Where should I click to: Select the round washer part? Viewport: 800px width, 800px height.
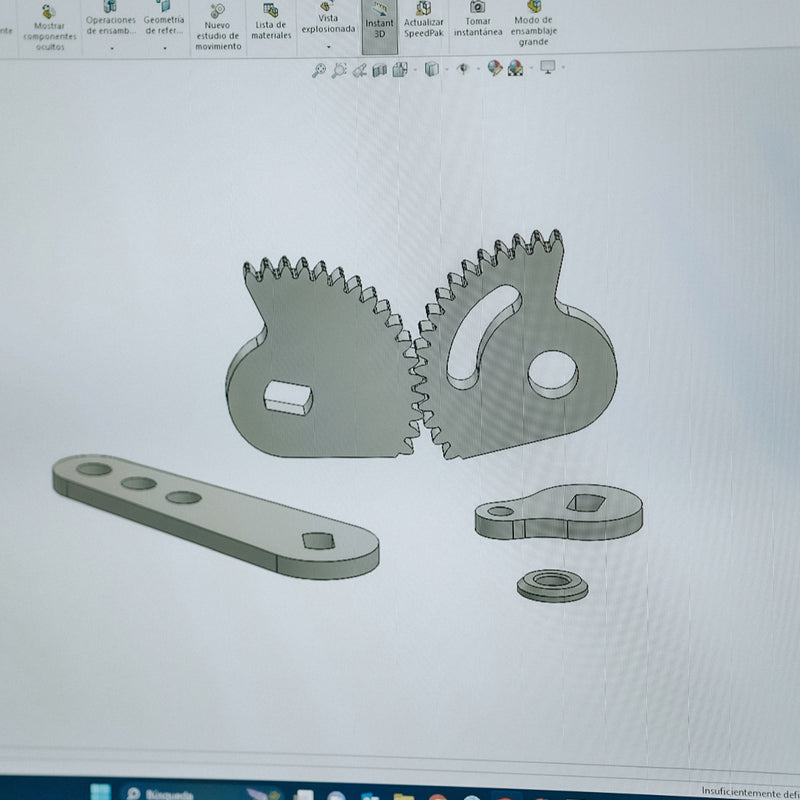[553, 586]
